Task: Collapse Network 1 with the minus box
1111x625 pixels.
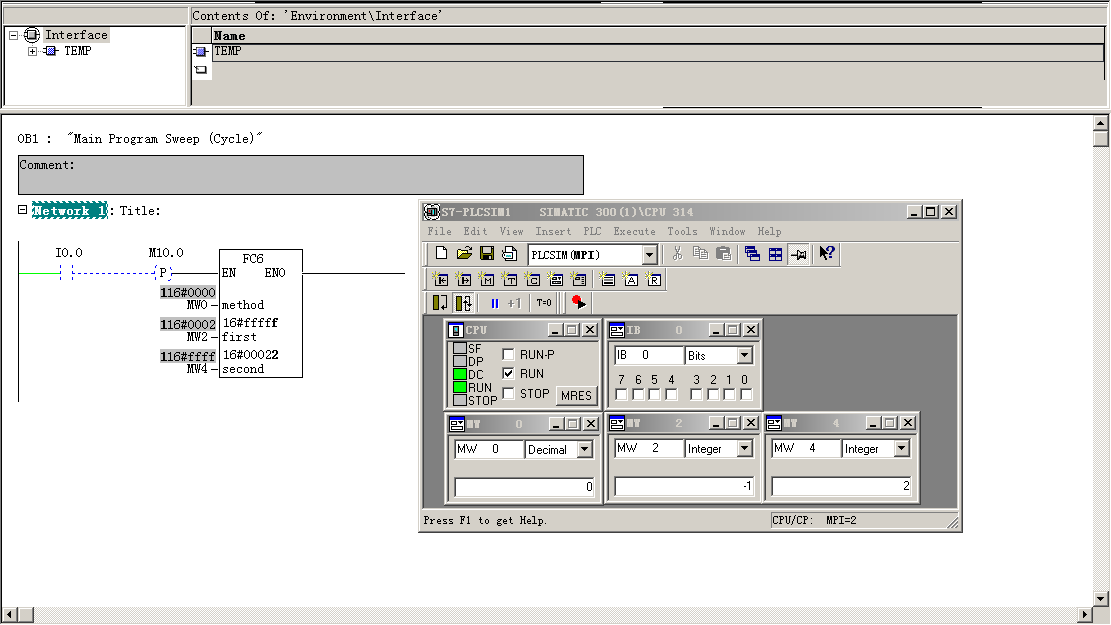Action: point(23,210)
